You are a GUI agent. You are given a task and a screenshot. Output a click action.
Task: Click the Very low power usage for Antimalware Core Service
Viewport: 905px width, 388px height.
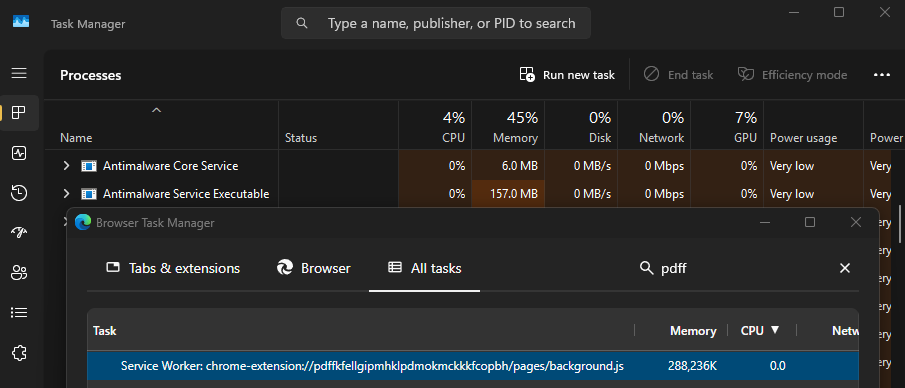[792, 166]
